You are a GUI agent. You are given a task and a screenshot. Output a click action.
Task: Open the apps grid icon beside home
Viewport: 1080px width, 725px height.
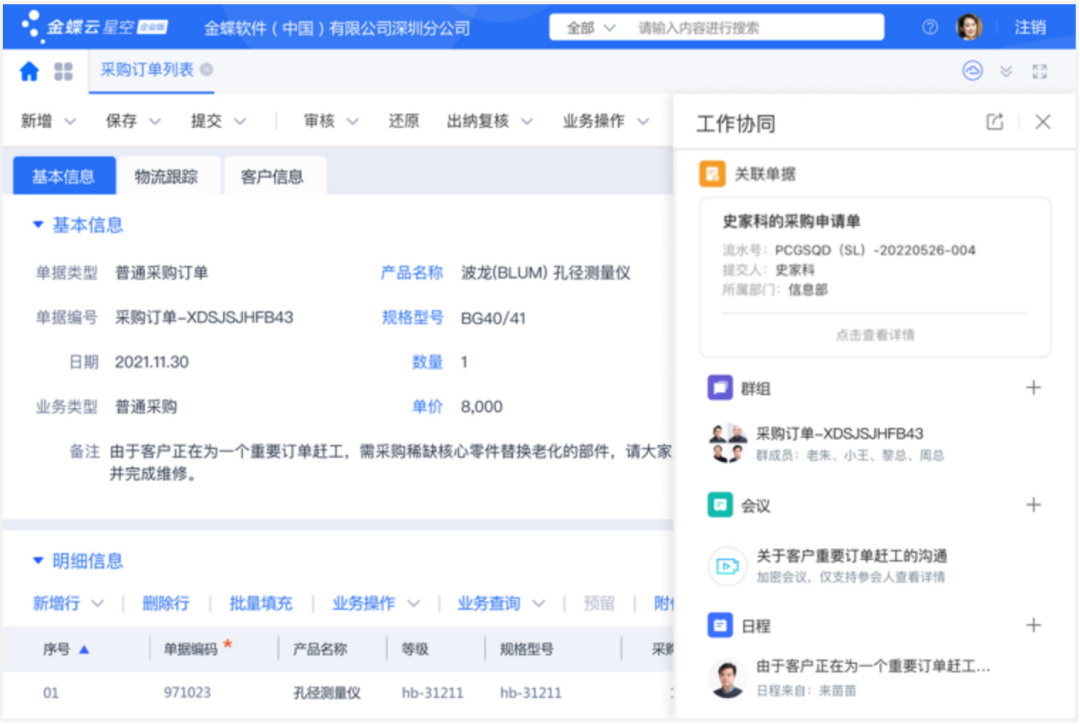click(62, 71)
